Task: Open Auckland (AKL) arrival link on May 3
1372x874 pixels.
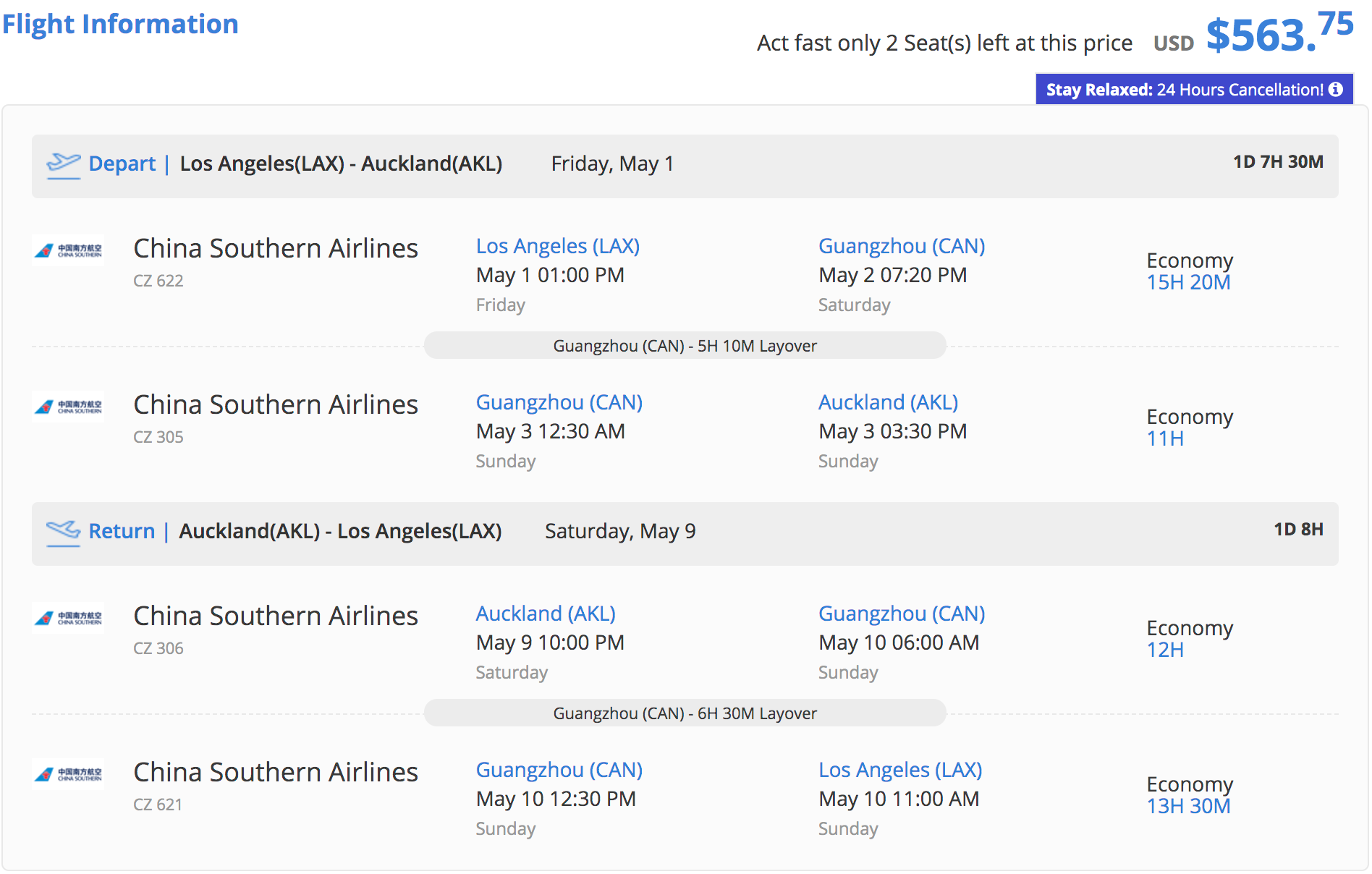Action: tap(888, 402)
